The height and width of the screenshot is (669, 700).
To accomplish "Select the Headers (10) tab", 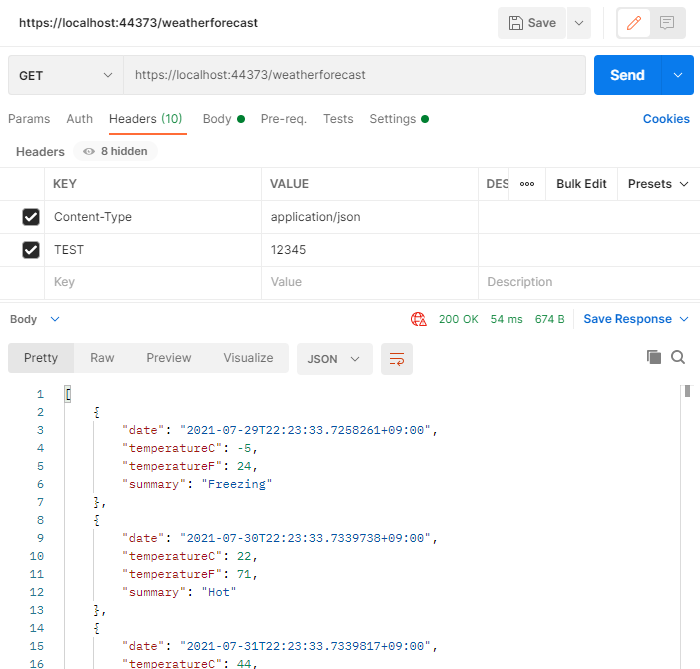I will [146, 119].
